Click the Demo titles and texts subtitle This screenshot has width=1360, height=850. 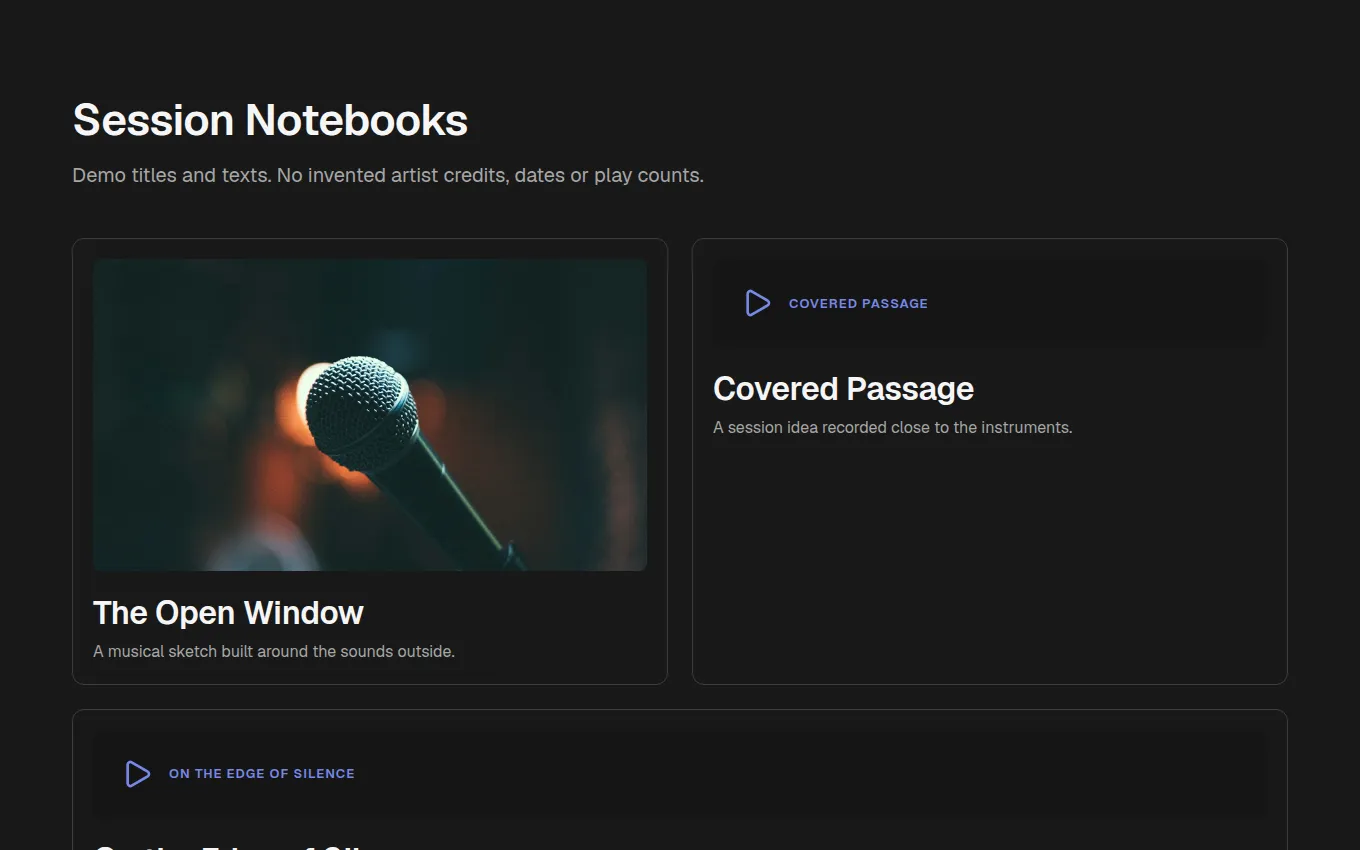(x=388, y=175)
